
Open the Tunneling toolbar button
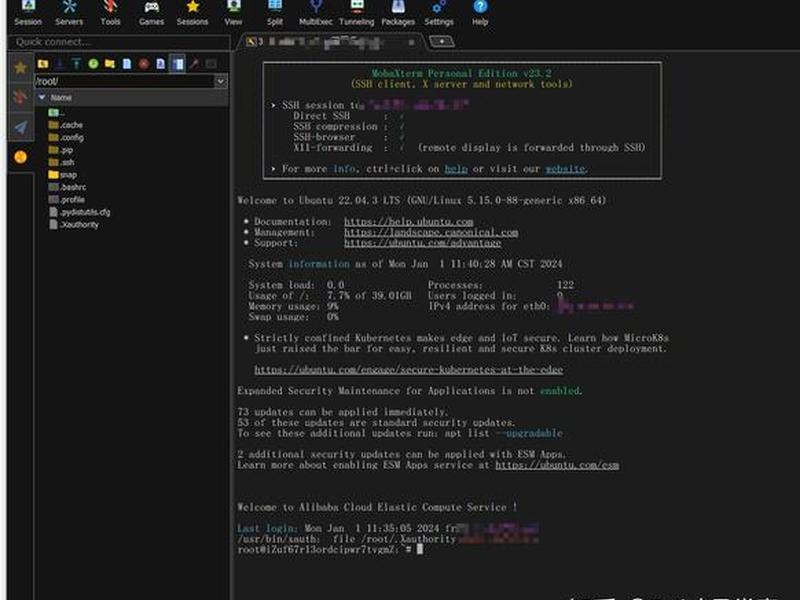pyautogui.click(x=357, y=13)
